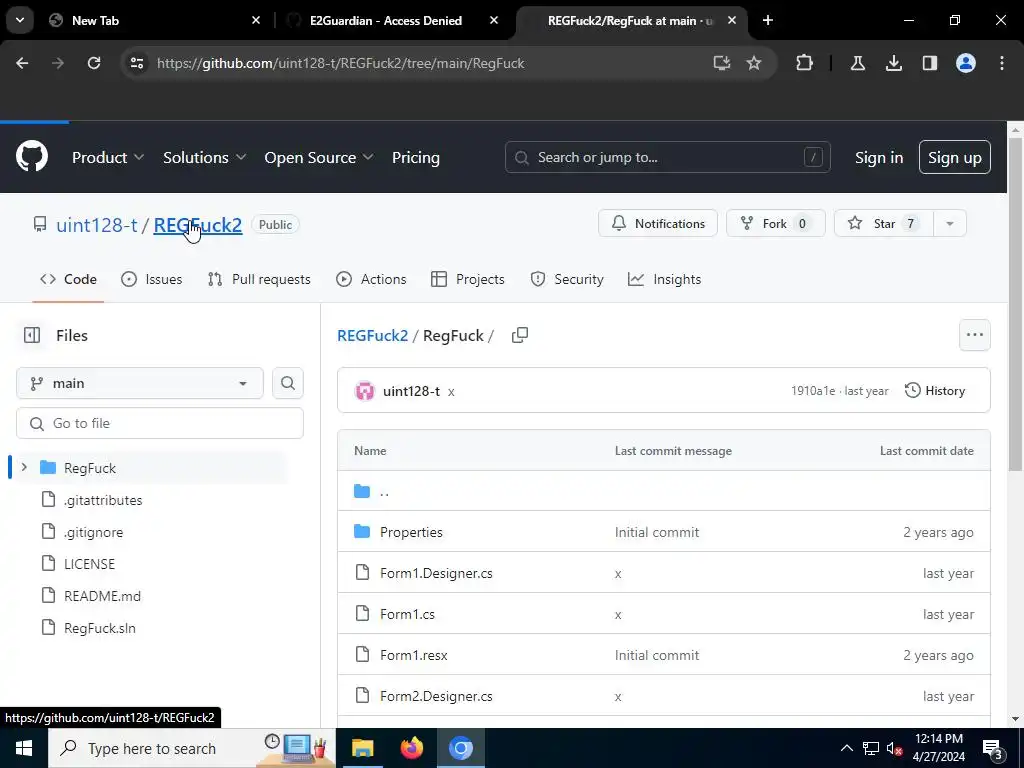The image size is (1024, 768).
Task: Click install app icon in address bar
Action: tap(722, 63)
